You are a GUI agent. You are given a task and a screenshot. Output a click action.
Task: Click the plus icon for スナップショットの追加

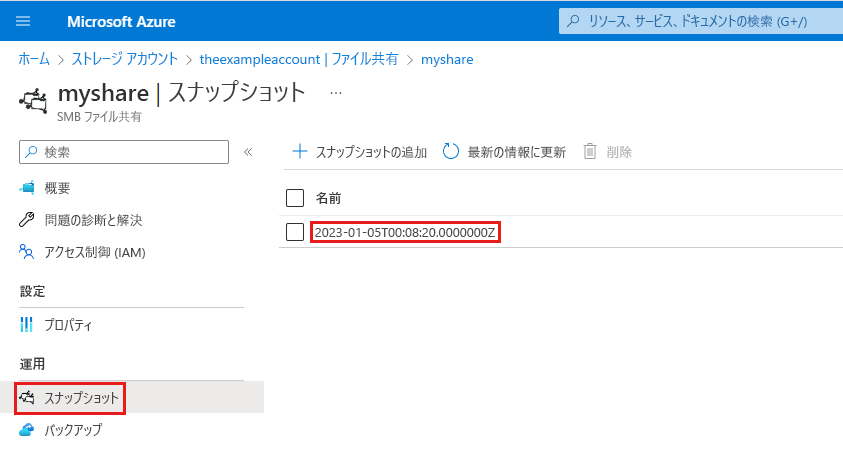[299, 151]
